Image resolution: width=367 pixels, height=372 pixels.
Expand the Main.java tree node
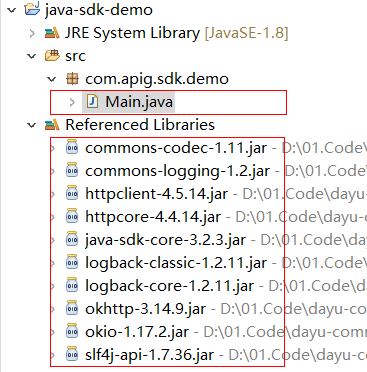(72, 102)
